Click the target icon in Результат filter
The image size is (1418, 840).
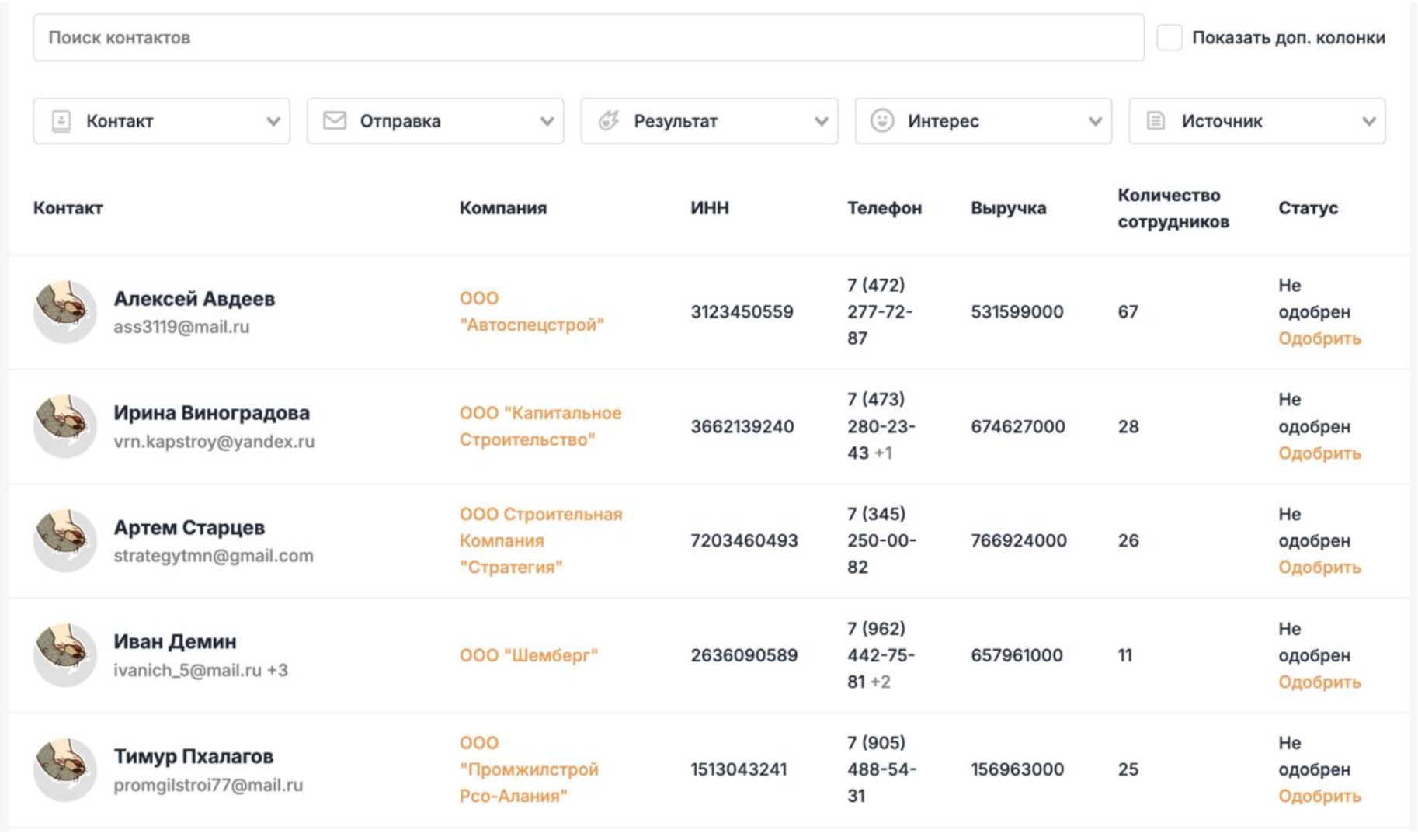click(x=609, y=120)
